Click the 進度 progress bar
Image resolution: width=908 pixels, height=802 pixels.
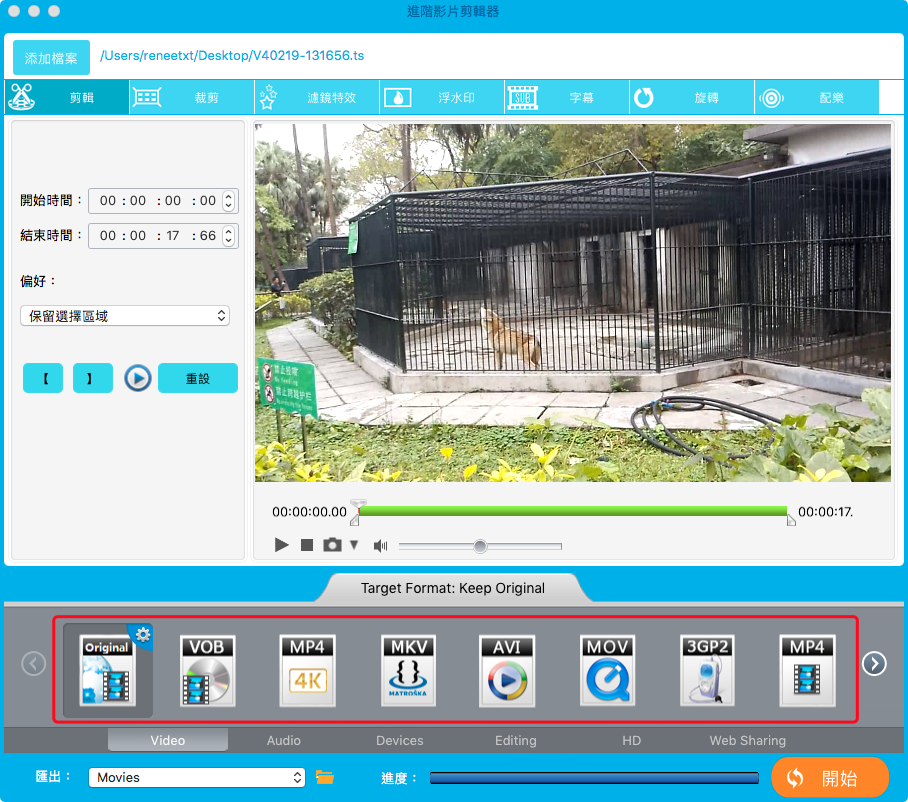coord(594,778)
